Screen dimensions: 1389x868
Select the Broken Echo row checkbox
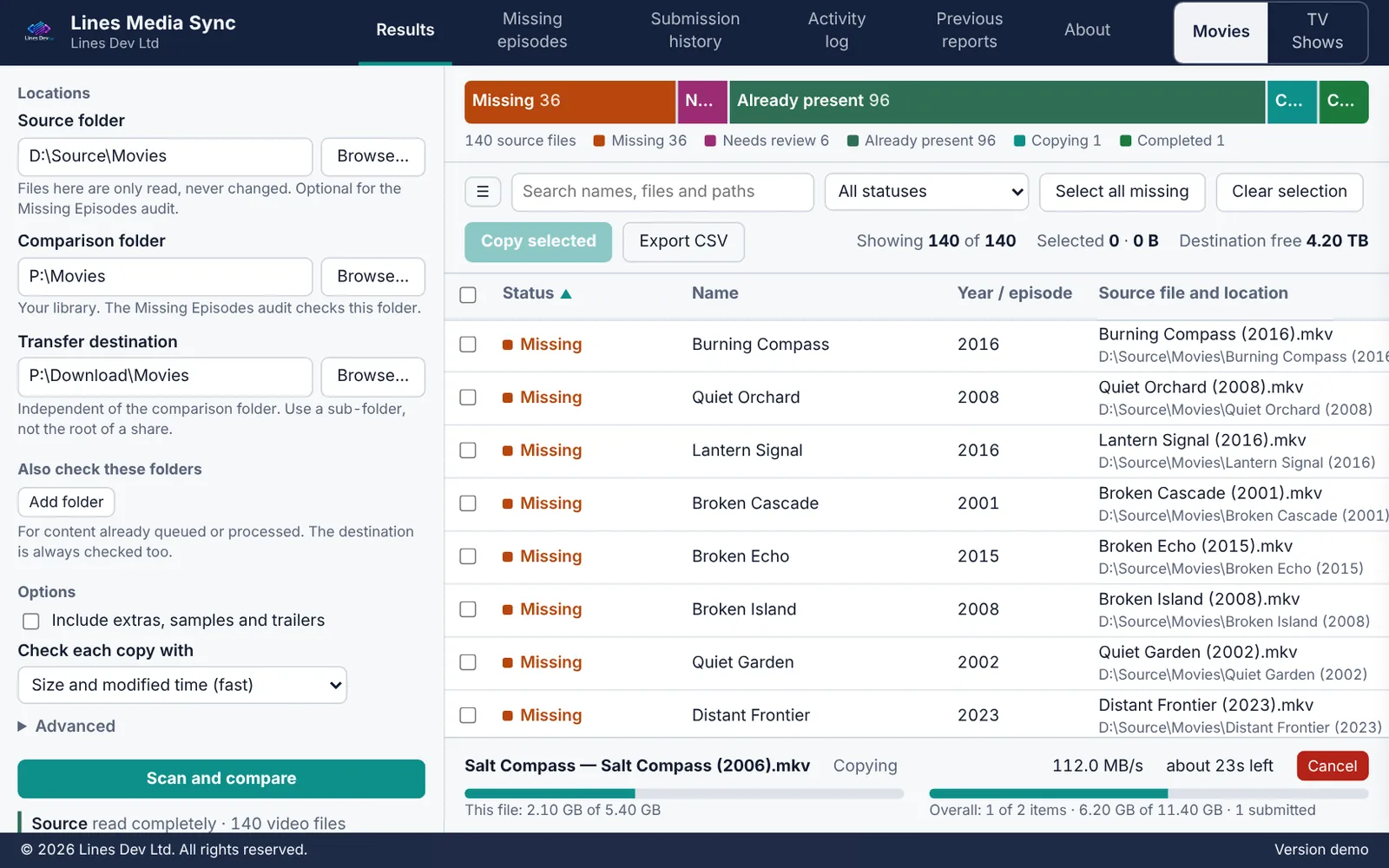coord(468,556)
